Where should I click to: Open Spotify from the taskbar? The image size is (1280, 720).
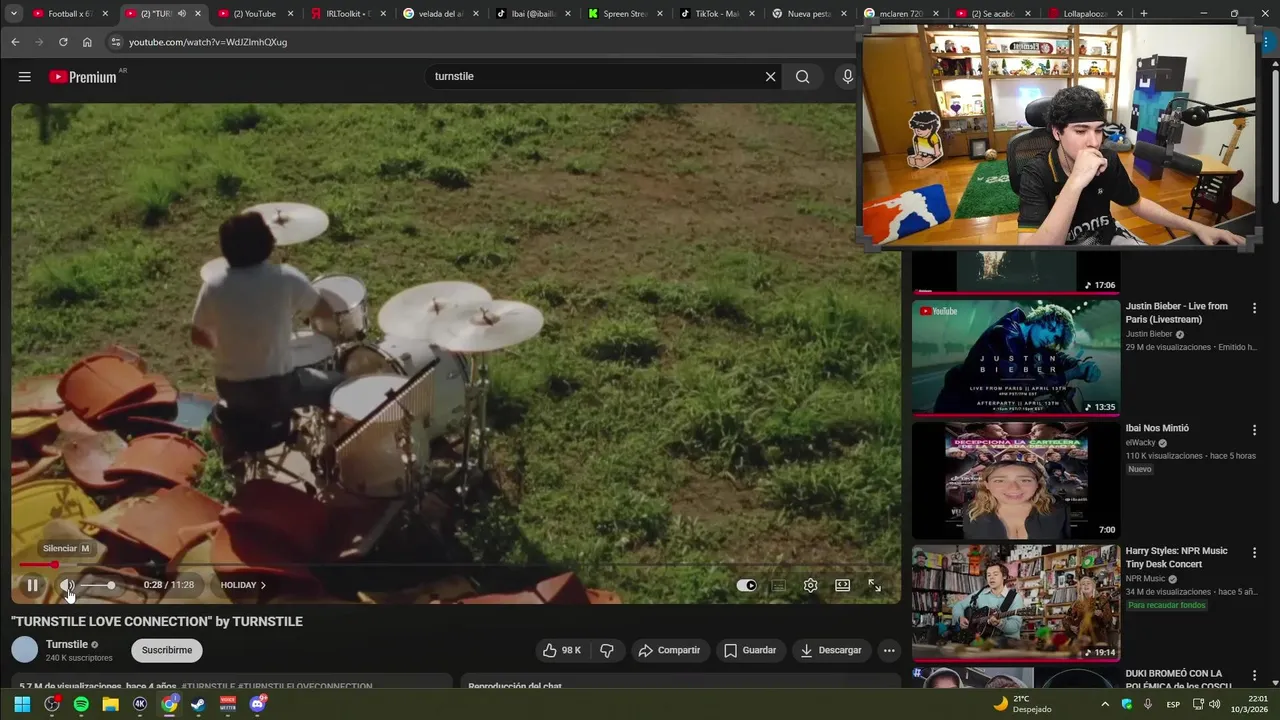click(x=81, y=704)
